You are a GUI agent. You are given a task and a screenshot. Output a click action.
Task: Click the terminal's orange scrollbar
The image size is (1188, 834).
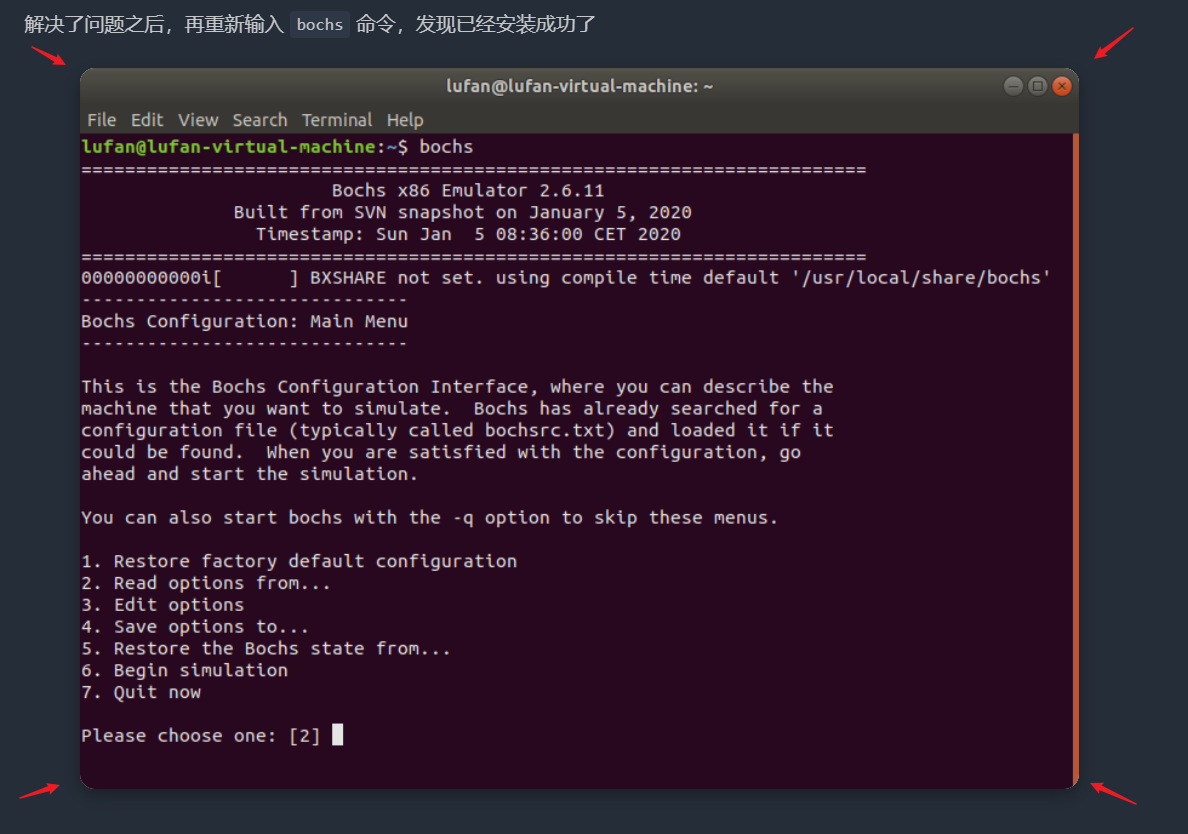1075,459
